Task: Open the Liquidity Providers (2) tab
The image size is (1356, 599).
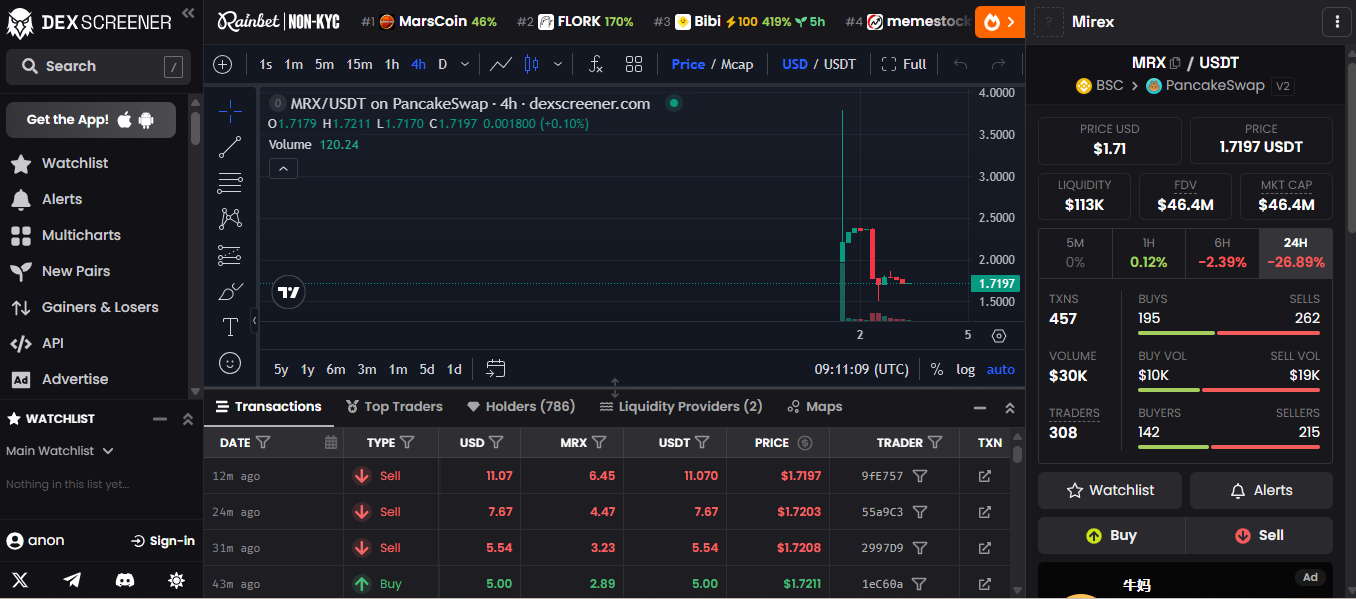Action: [x=681, y=406]
